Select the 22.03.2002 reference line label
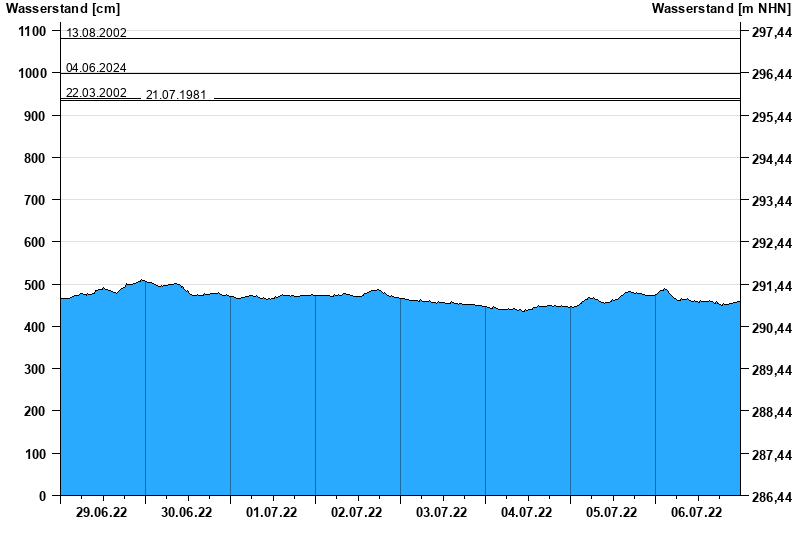The width and height of the screenshot is (800, 550). click(96, 93)
